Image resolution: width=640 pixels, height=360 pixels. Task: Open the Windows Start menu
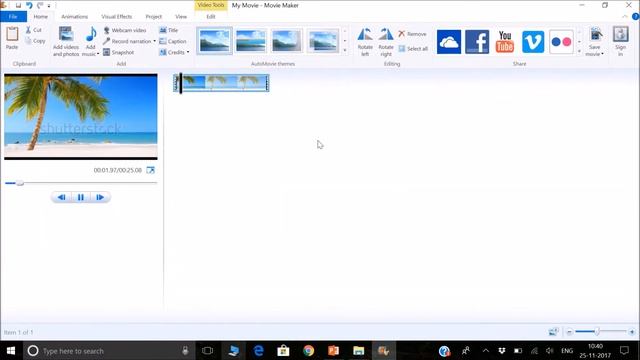11,351
